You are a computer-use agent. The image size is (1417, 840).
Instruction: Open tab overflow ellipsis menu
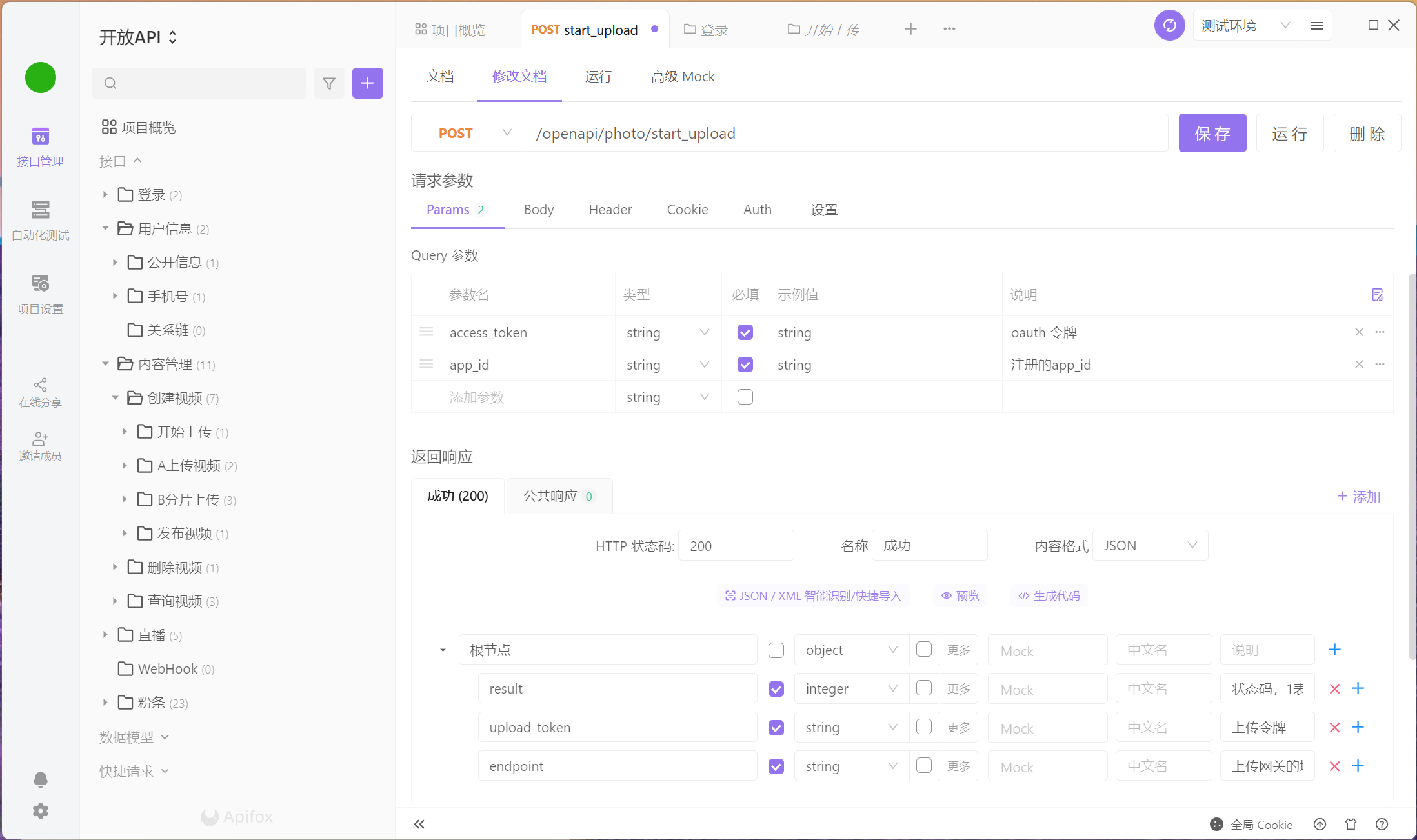pos(949,29)
